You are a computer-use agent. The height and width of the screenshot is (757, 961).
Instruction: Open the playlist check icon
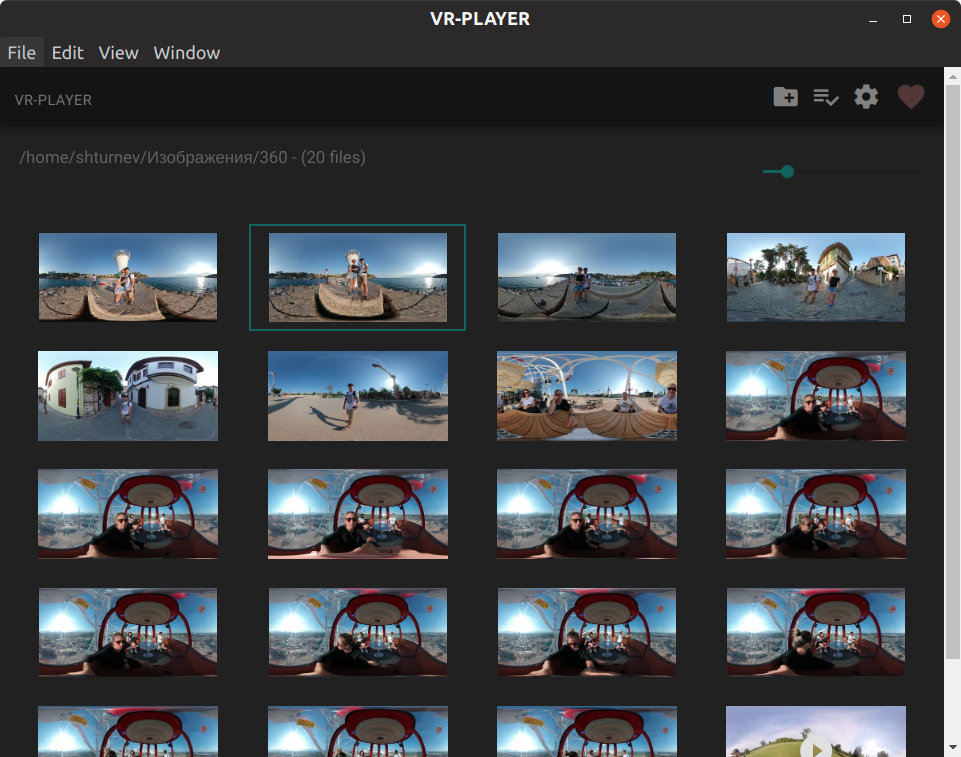pos(825,96)
